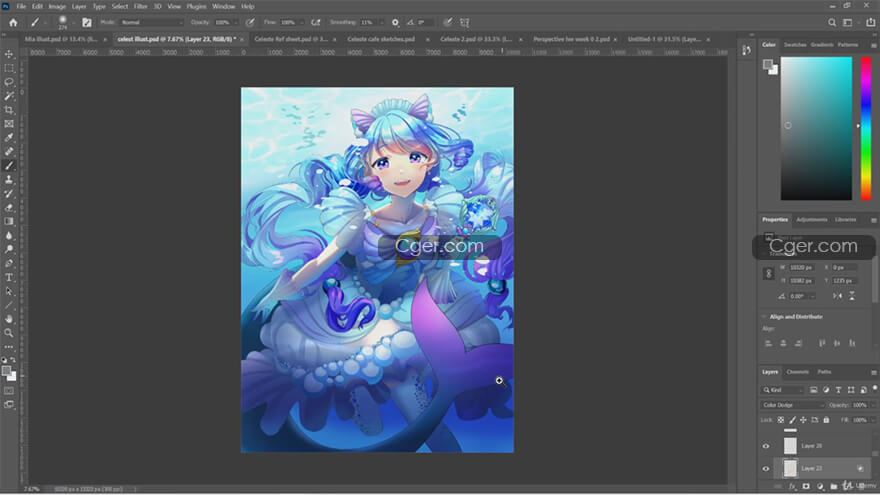
Task: Click inside the color picker field
Action: point(816,128)
